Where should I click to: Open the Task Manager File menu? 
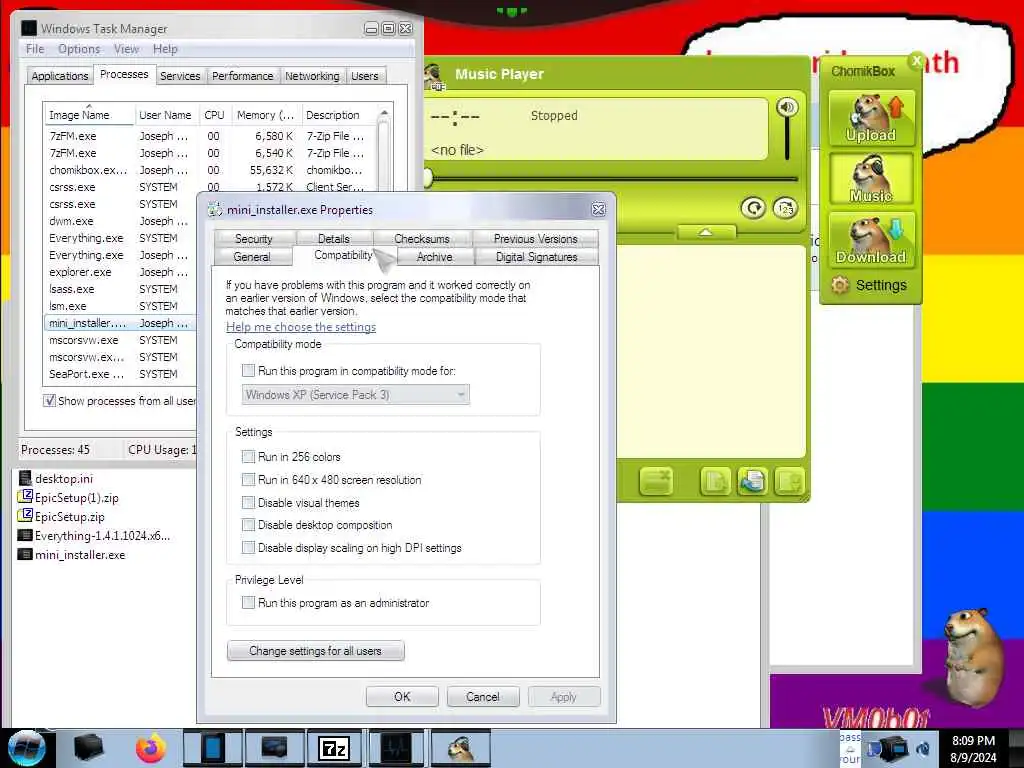click(x=35, y=49)
